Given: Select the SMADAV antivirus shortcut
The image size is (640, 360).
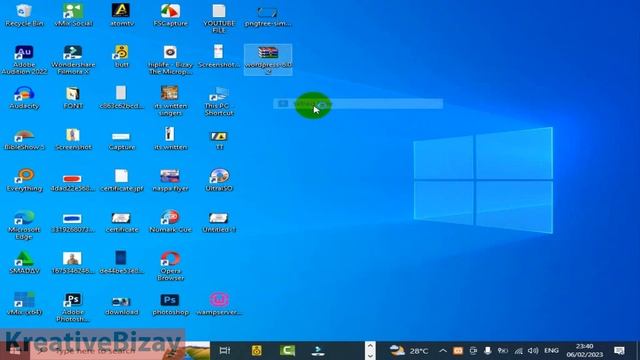Looking at the screenshot, I should click(24, 262).
